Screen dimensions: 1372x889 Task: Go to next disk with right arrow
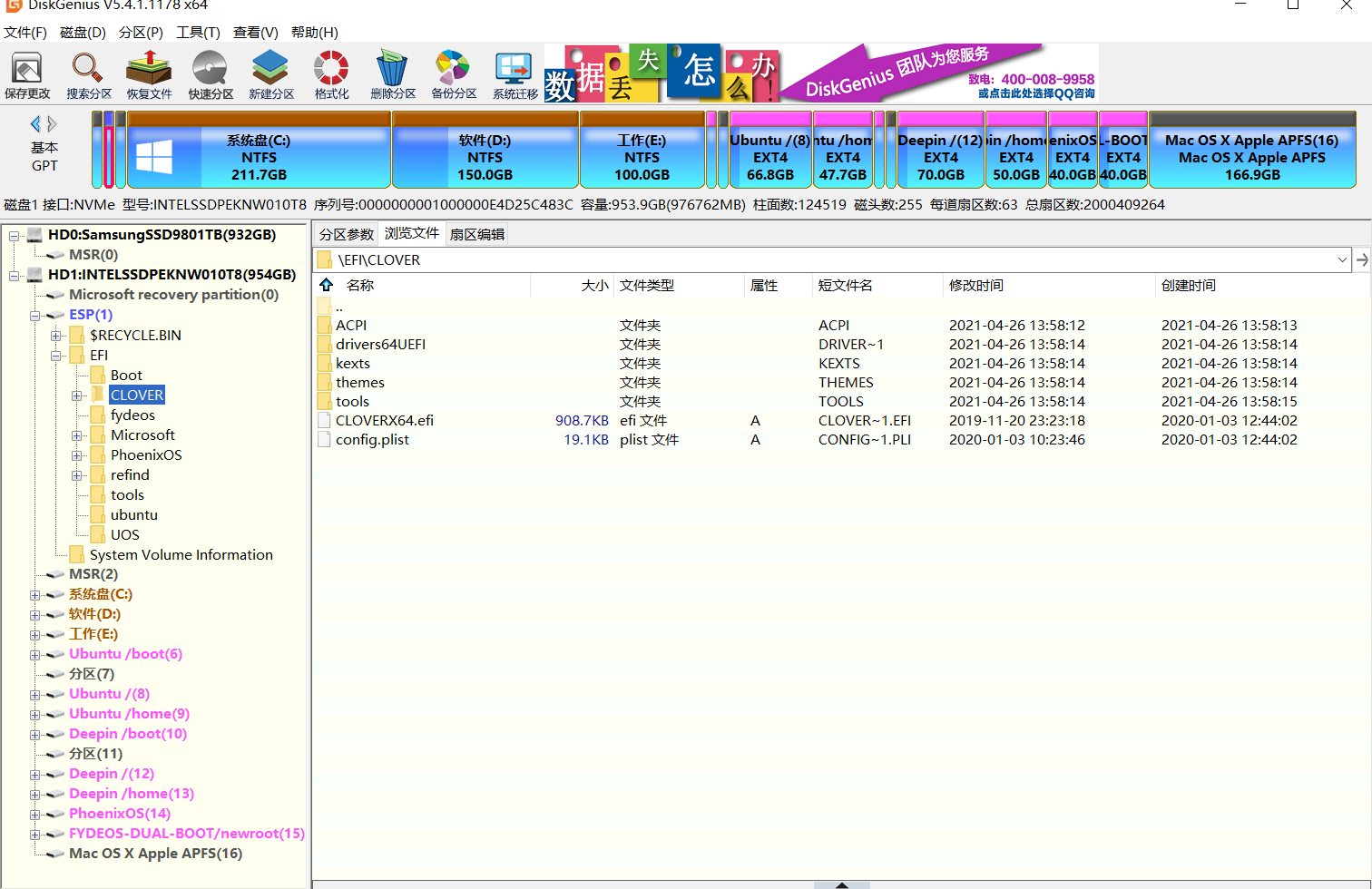(53, 123)
